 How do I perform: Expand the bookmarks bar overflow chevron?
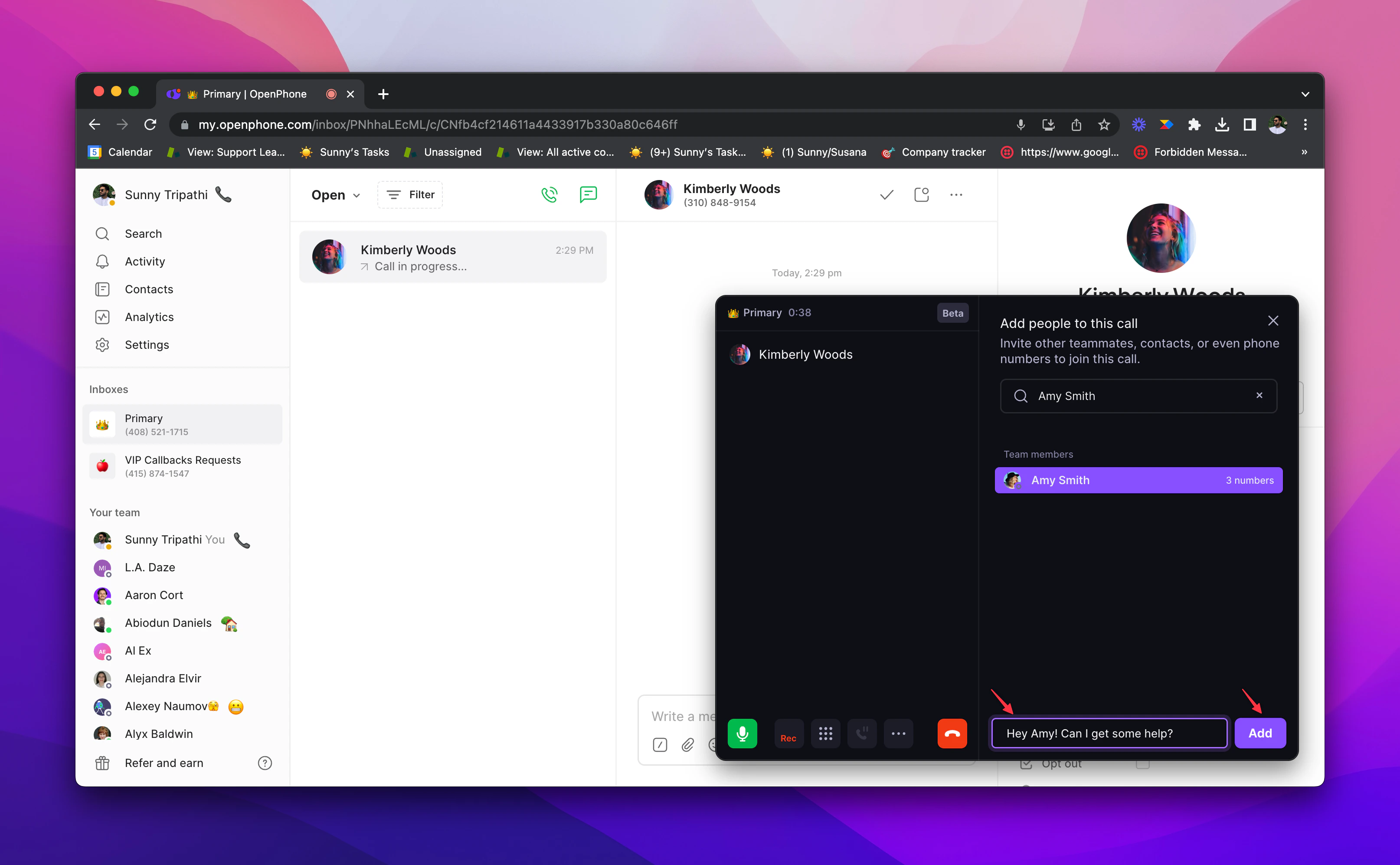(x=1304, y=151)
